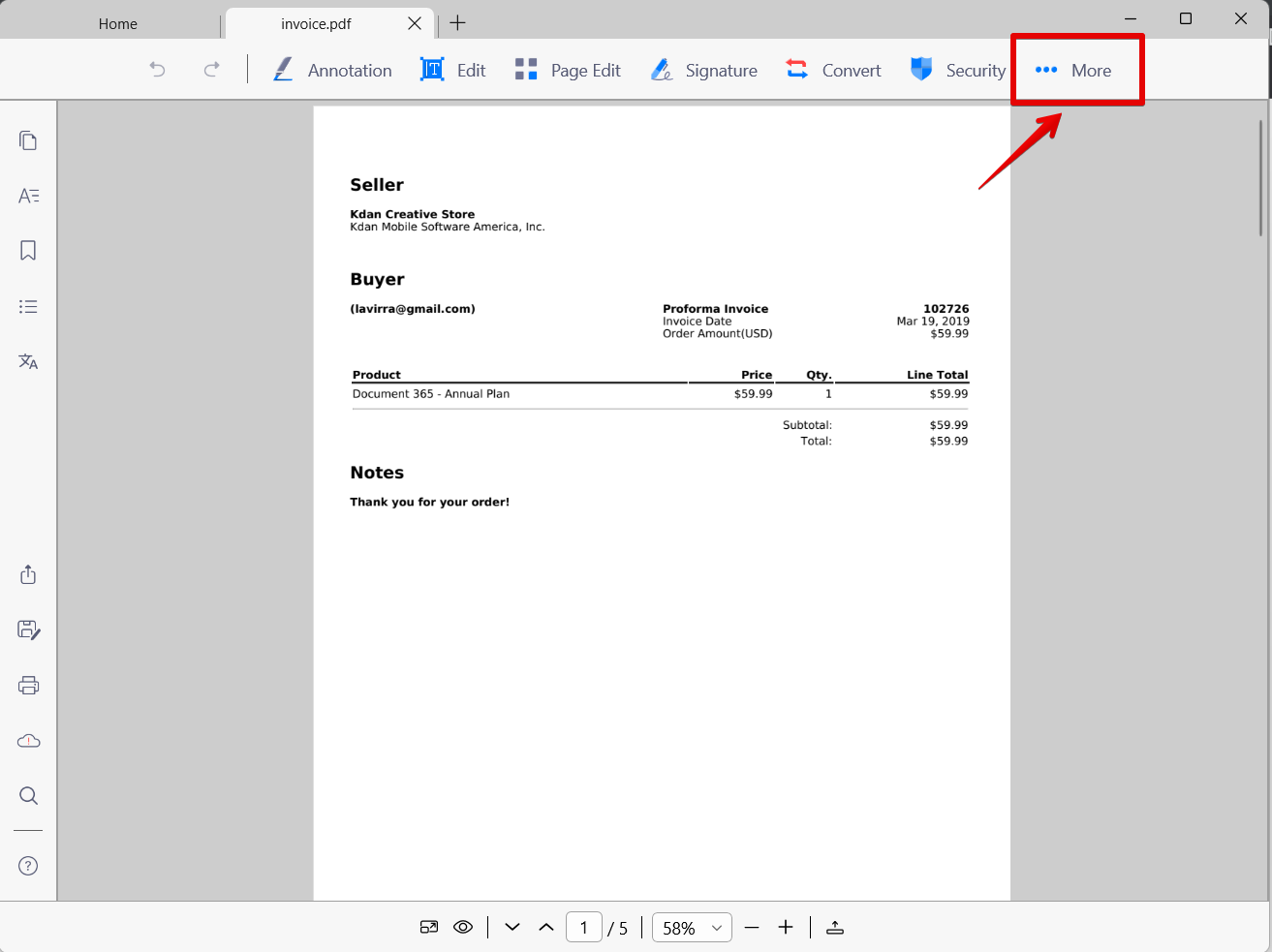Click the share icon in sidebar
The width and height of the screenshot is (1272, 952).
point(28,574)
